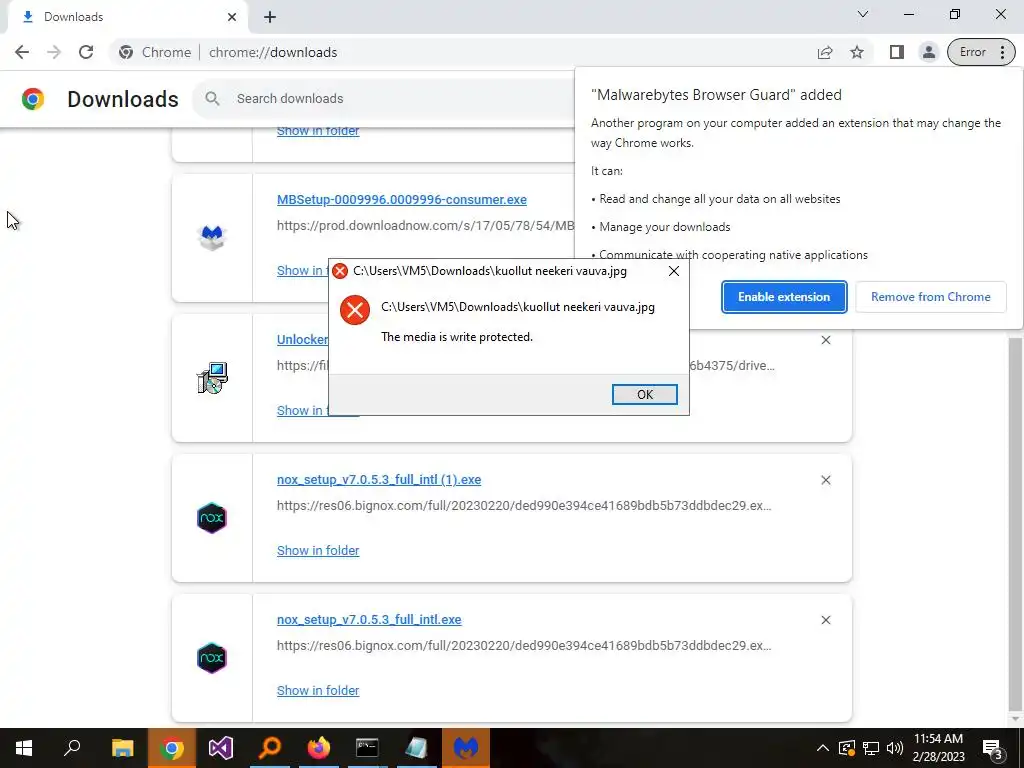
Task: Click the Chrome taskbar icon
Action: [x=172, y=748]
